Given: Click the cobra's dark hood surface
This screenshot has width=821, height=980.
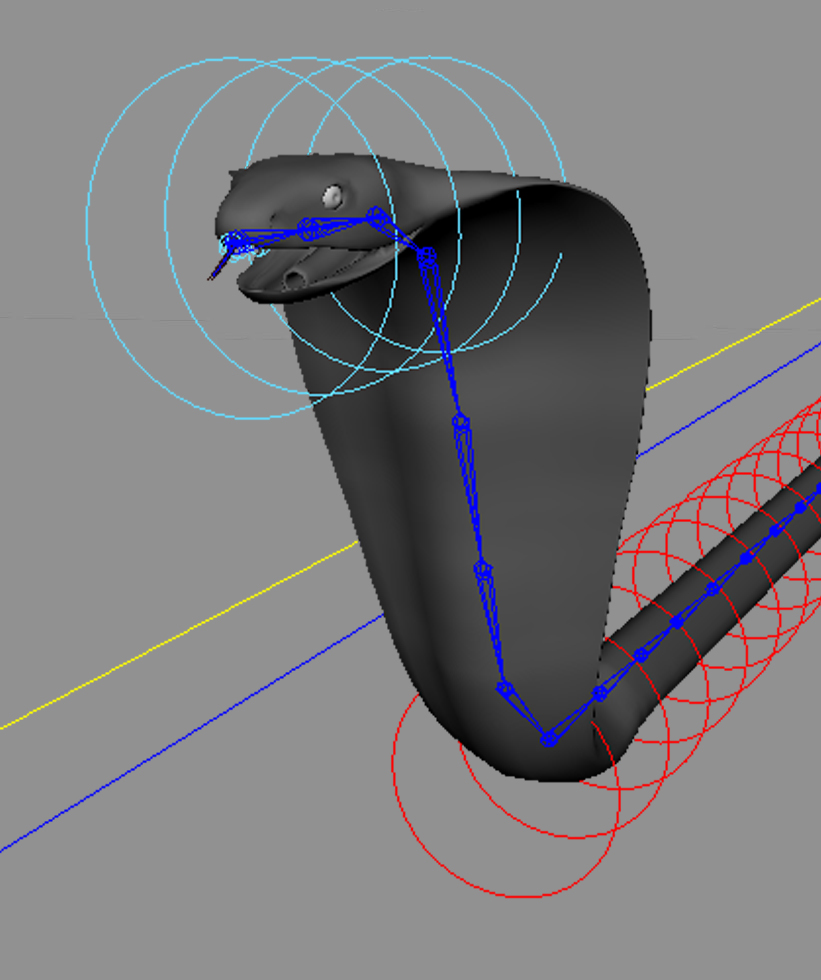Looking at the screenshot, I should 560,400.
